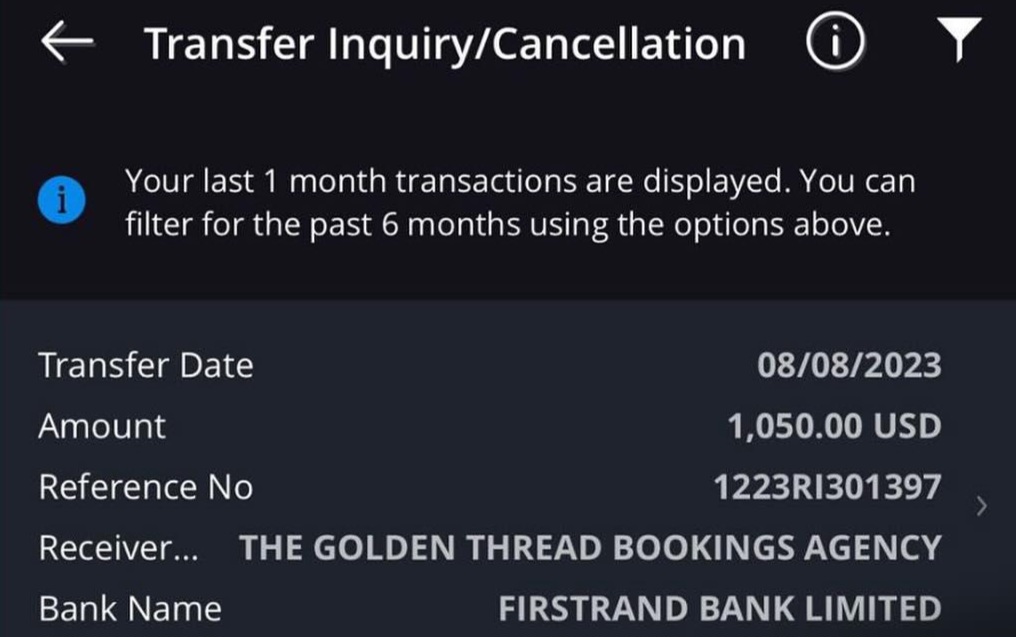Screen dimensions: 1016x637
Task: Click the 08/08/2023 date value
Action: [x=849, y=366]
